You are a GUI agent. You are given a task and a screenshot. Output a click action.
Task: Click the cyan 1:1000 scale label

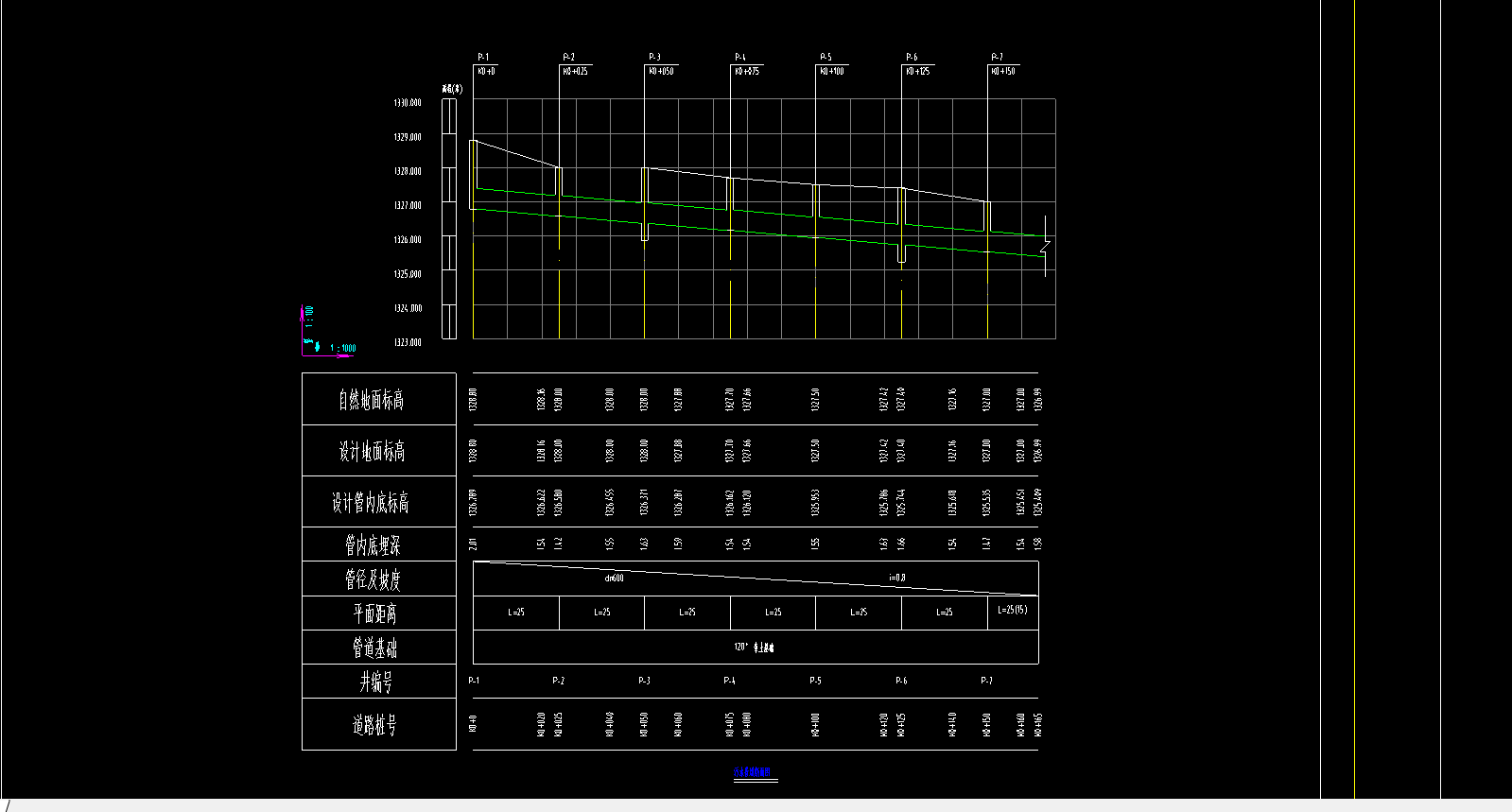(x=343, y=348)
